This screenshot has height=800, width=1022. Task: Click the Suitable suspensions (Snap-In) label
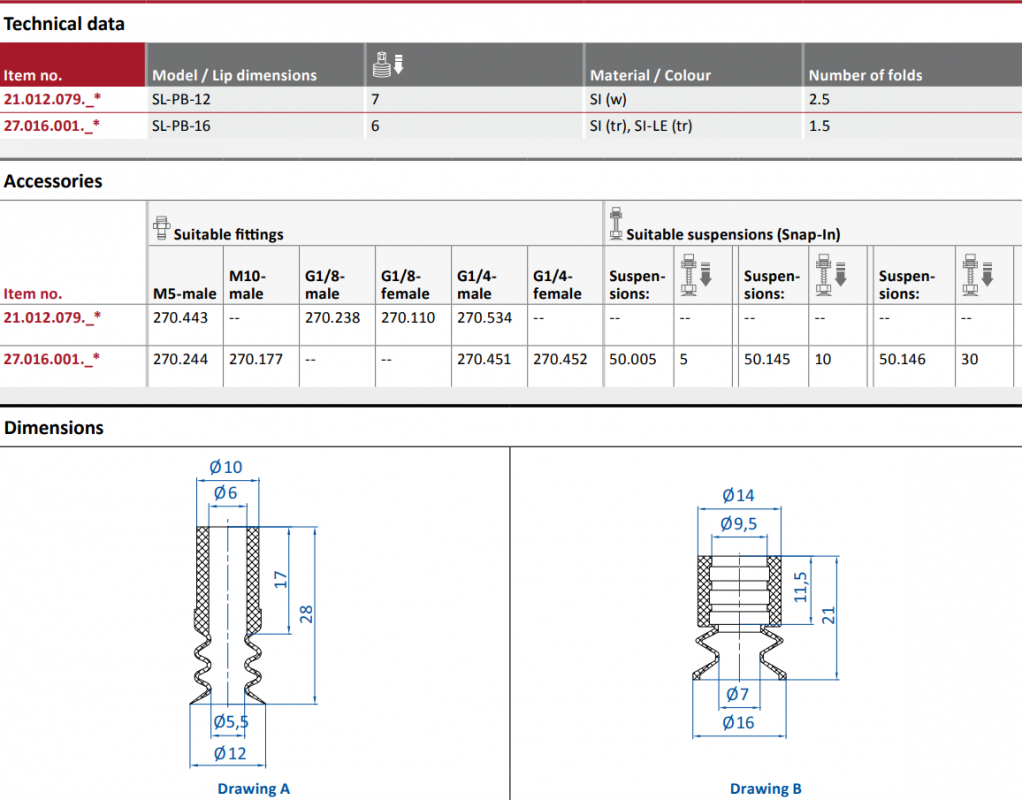coord(733,234)
